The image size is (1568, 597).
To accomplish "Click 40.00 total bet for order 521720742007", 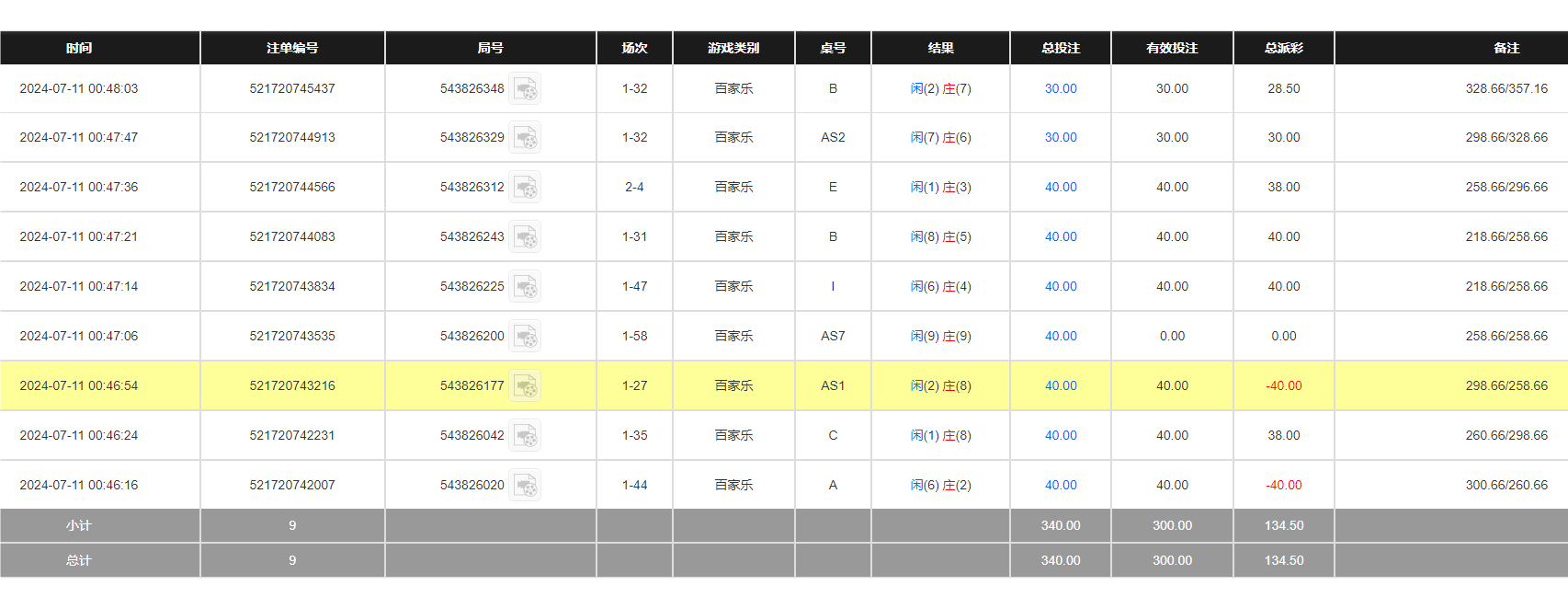I will (1060, 486).
